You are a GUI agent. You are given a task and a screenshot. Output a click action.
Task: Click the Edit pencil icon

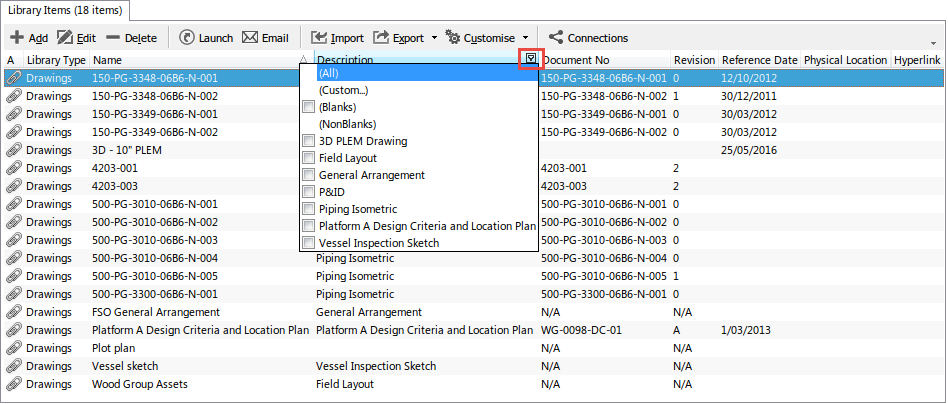[65, 38]
